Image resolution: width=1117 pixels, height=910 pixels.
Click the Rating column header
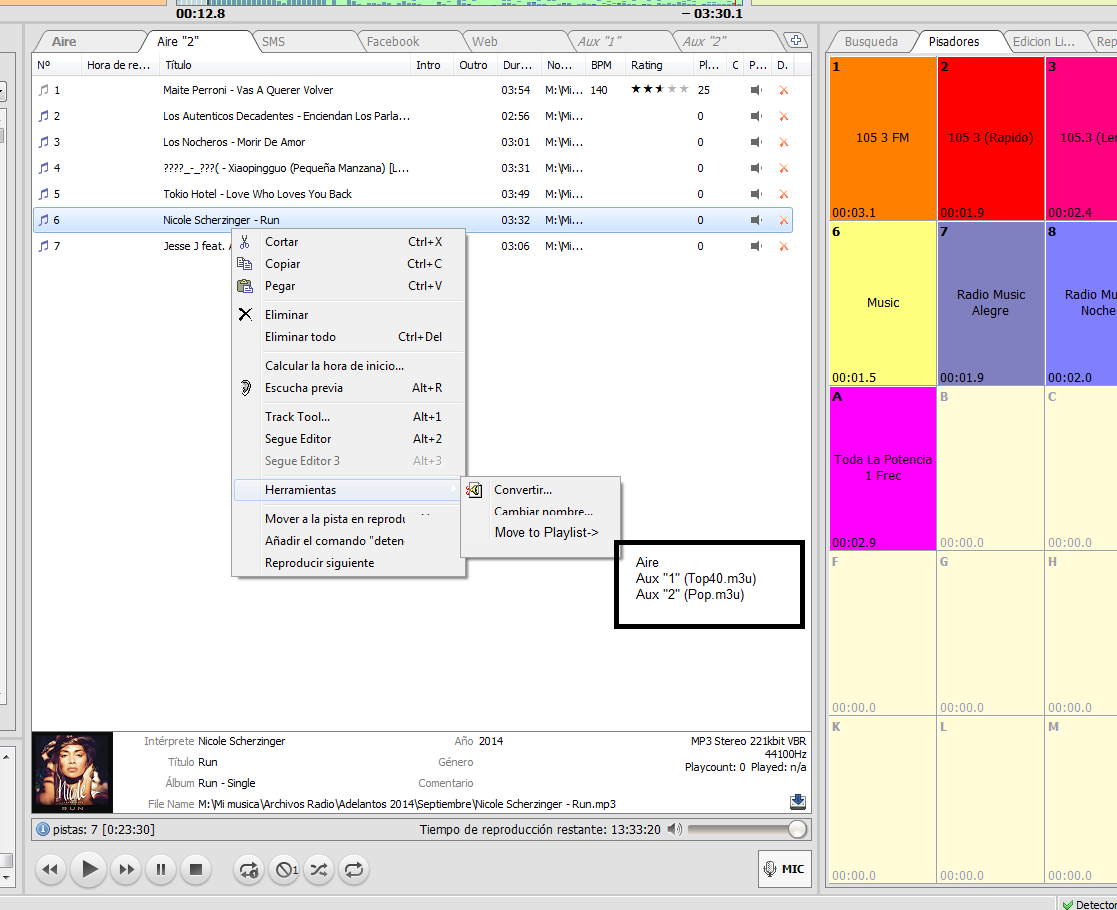tap(646, 65)
